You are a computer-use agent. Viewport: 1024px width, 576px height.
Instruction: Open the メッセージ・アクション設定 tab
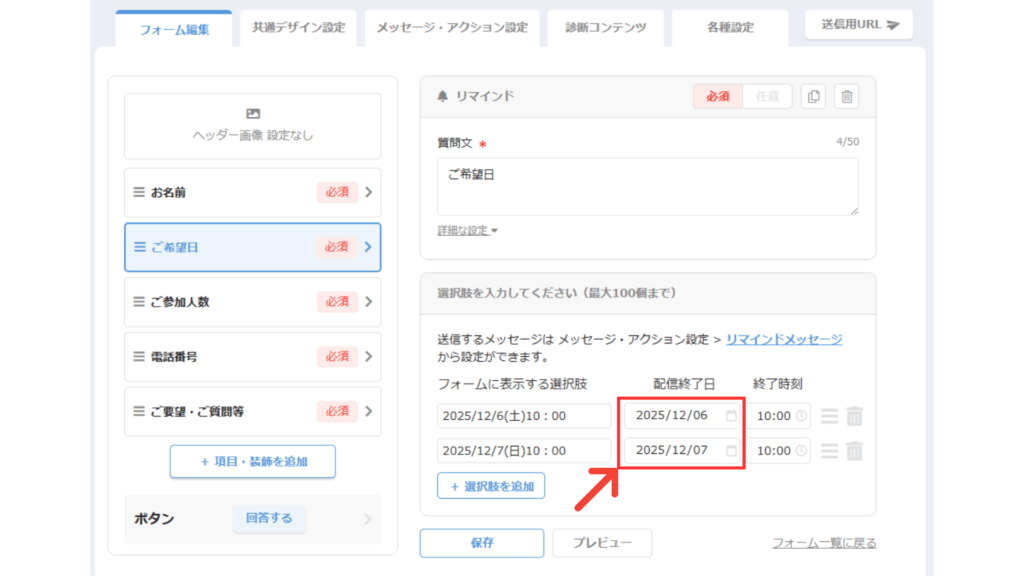coord(452,28)
